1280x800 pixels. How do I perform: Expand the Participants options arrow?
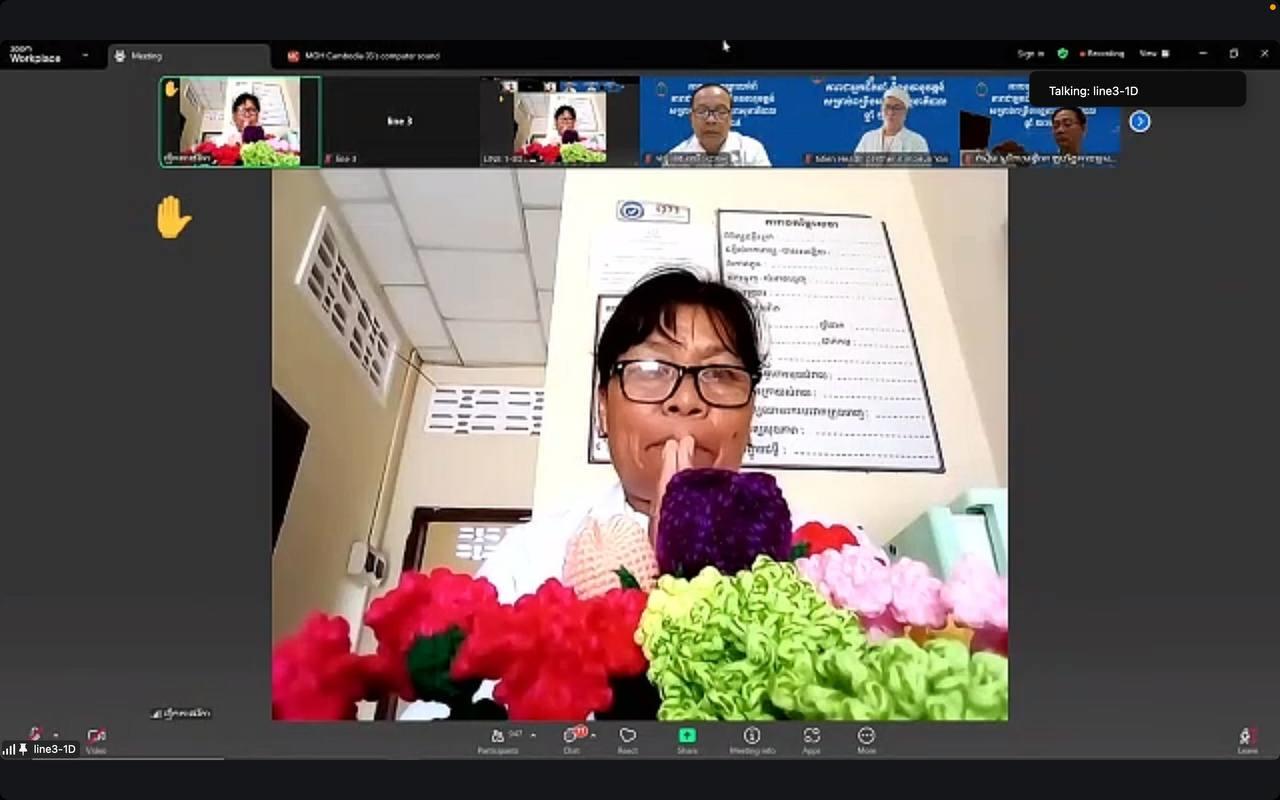[x=533, y=735]
